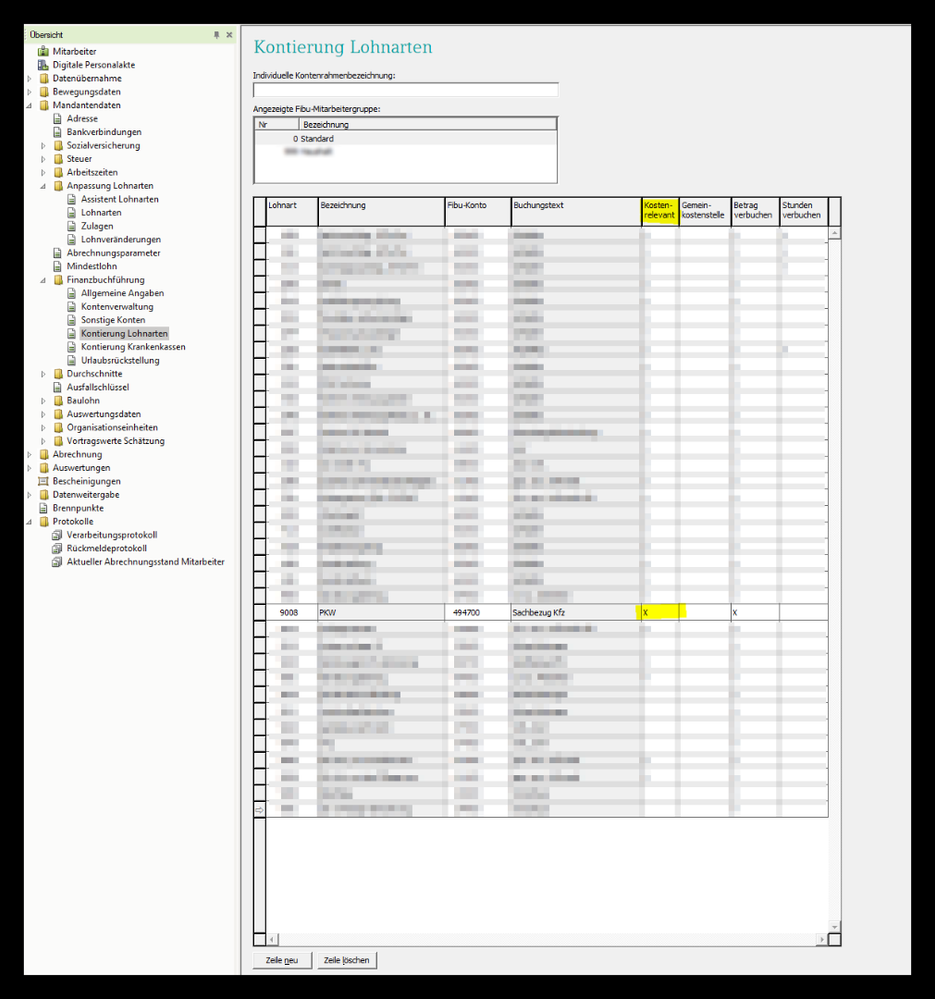Image resolution: width=935 pixels, height=999 pixels.
Task: Click the Datenübernahme folder icon
Action: click(44, 78)
